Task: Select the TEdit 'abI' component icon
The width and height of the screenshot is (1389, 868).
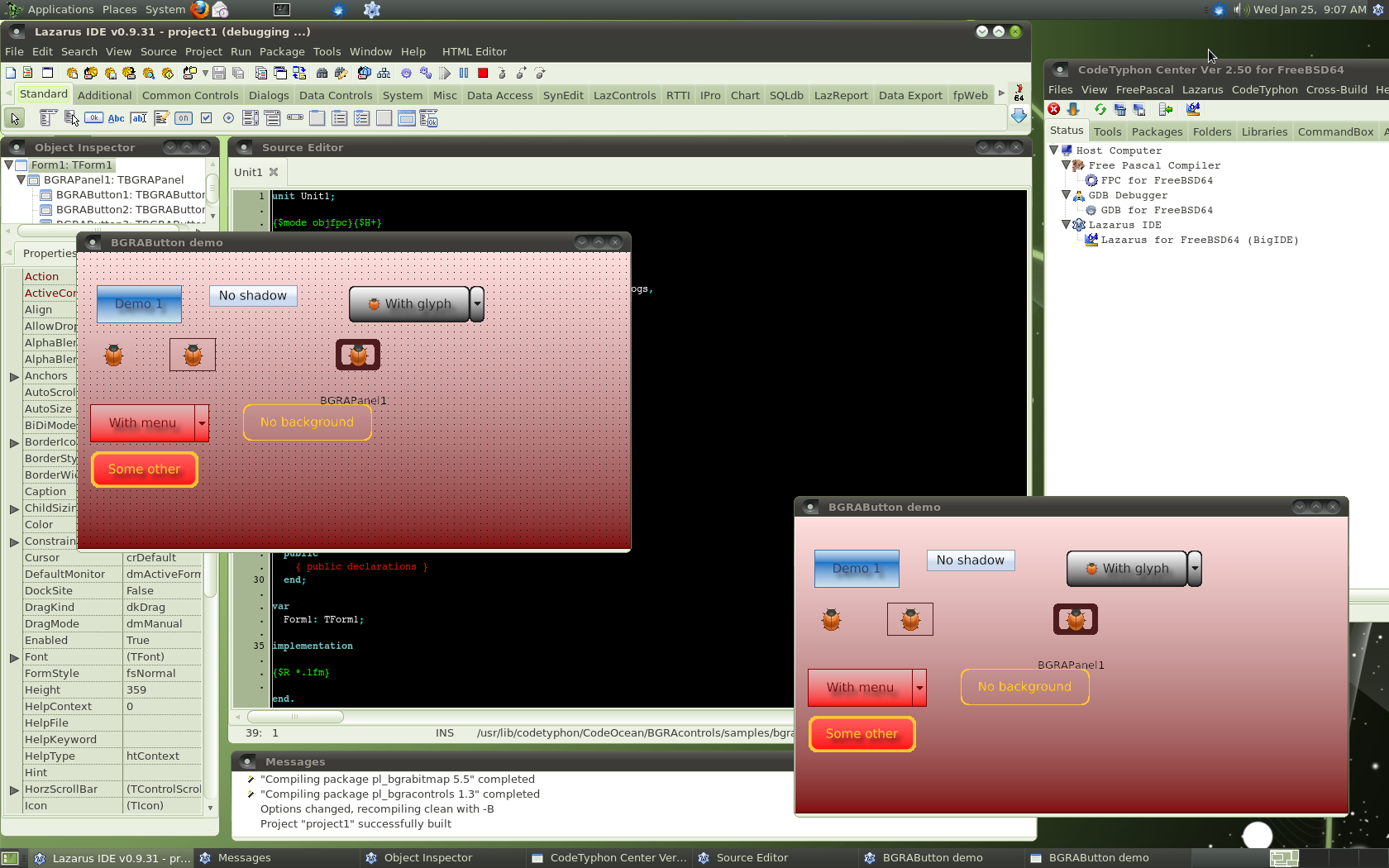Action: click(139, 118)
